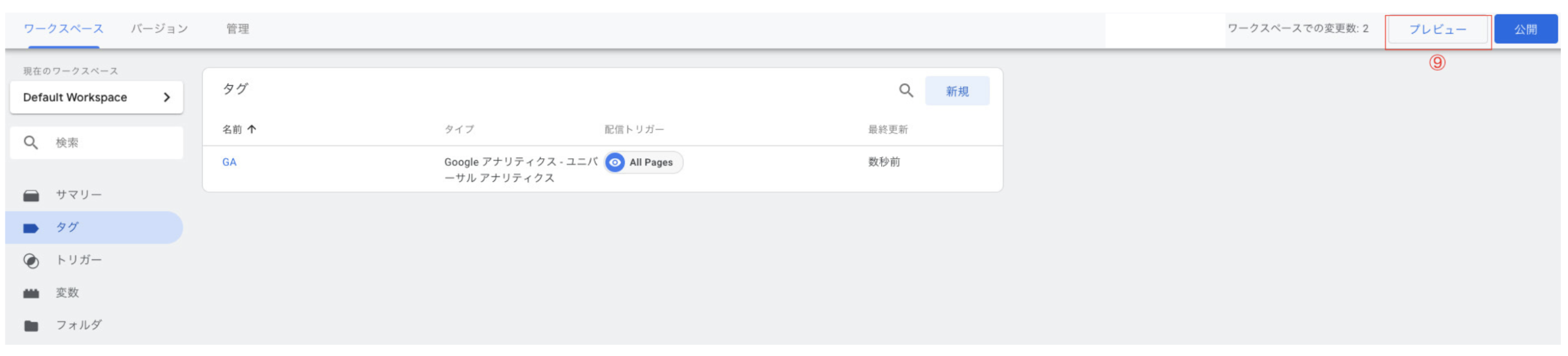The height and width of the screenshot is (356, 1568).
Task: Click the blue 公開 button
Action: pos(1525,29)
